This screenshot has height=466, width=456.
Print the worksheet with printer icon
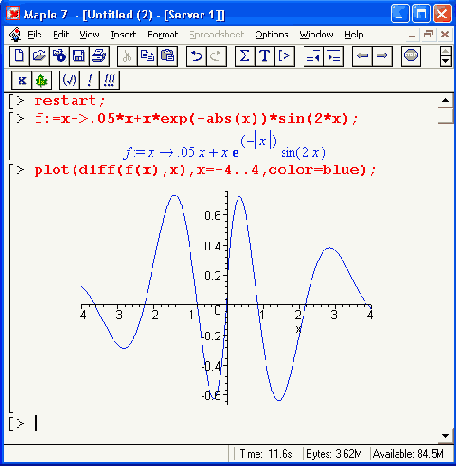99,56
